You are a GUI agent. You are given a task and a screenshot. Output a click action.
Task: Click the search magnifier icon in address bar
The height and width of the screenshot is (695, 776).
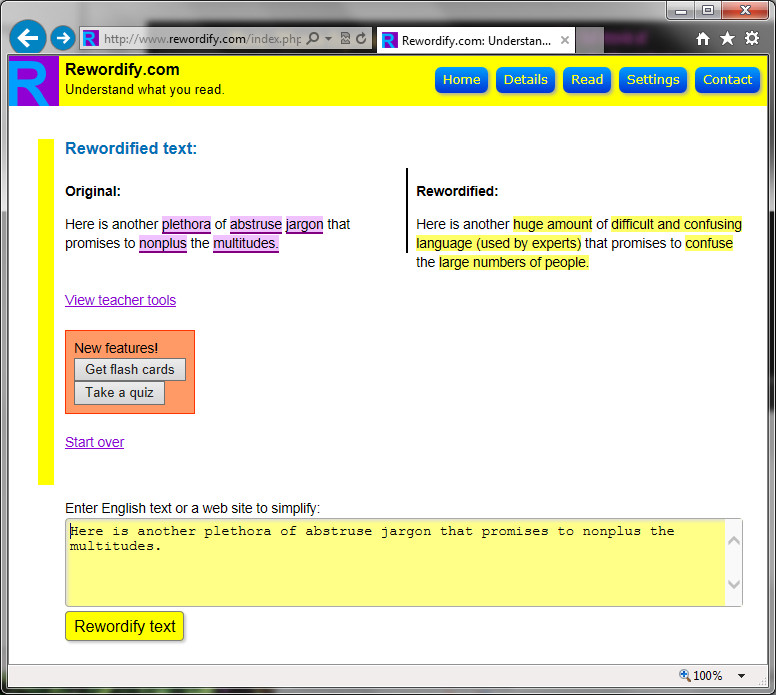point(313,39)
